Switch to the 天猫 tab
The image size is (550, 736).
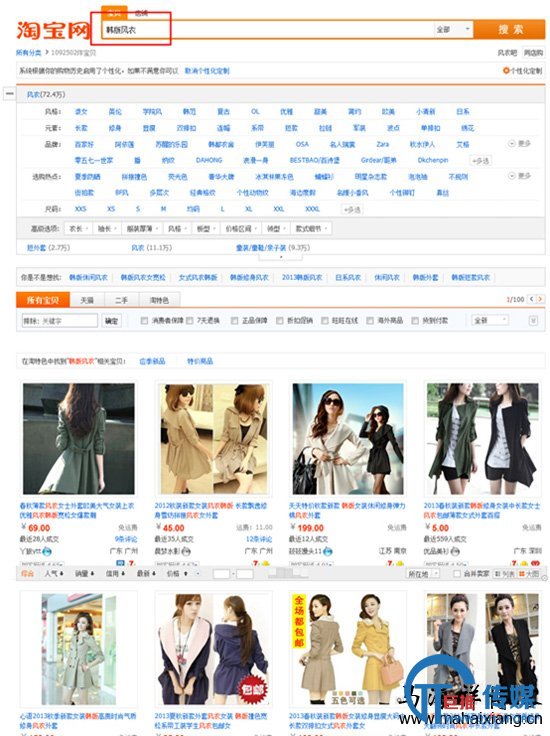(x=87, y=300)
